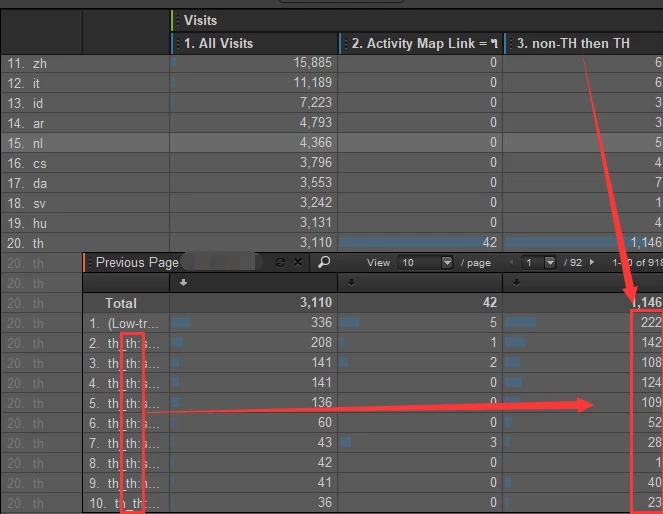Click the drag handle beside Previous Page

pyautogui.click(x=90, y=262)
